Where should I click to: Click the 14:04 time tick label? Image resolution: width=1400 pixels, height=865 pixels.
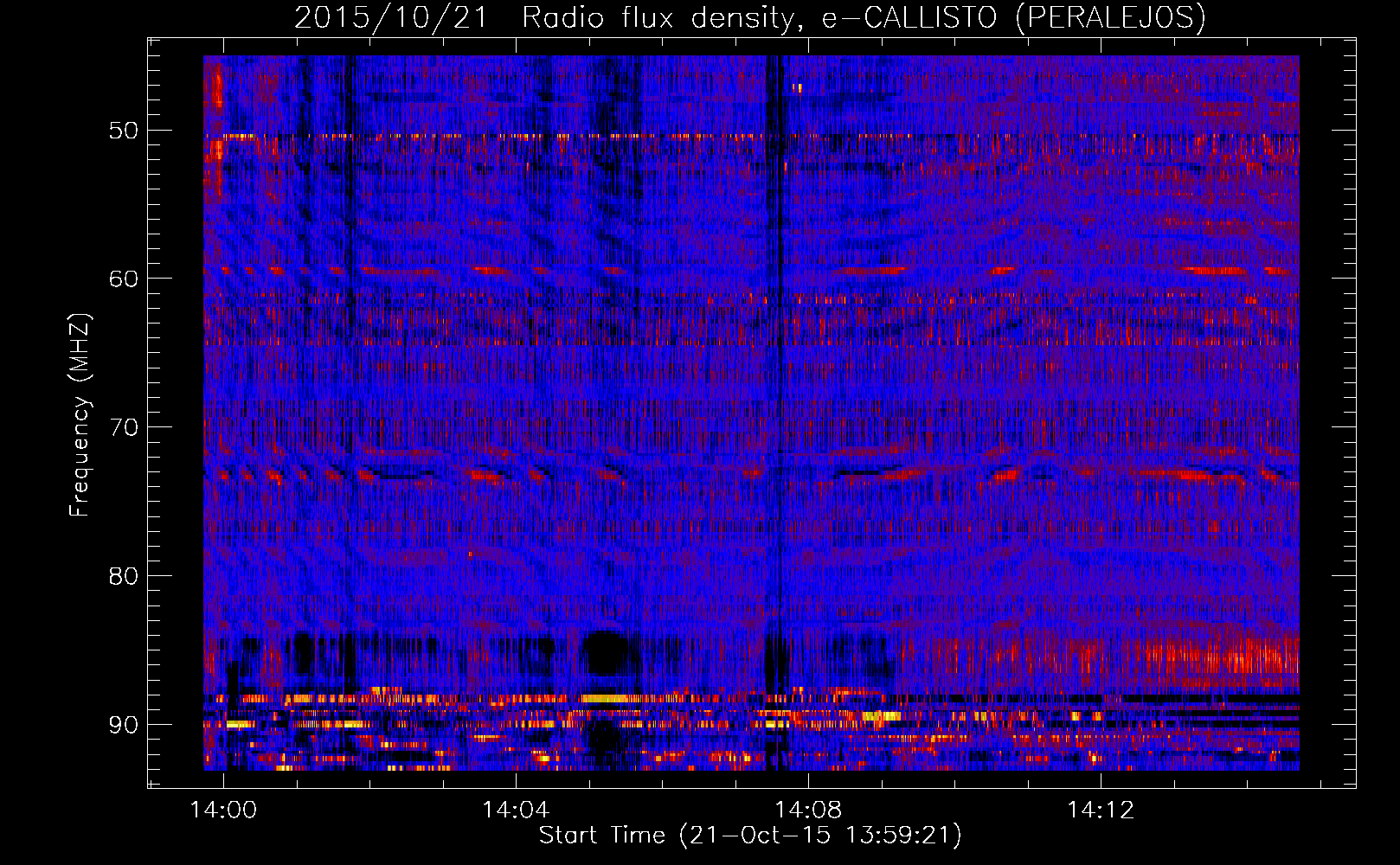pyautogui.click(x=516, y=811)
